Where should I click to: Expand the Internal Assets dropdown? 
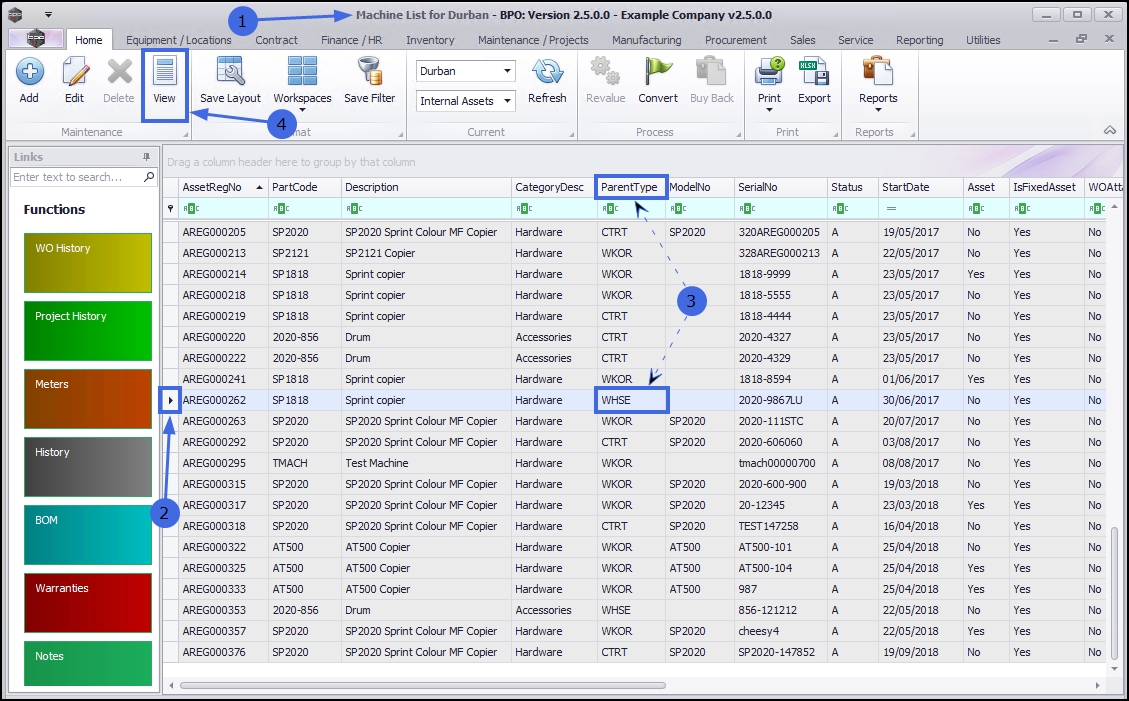point(508,101)
